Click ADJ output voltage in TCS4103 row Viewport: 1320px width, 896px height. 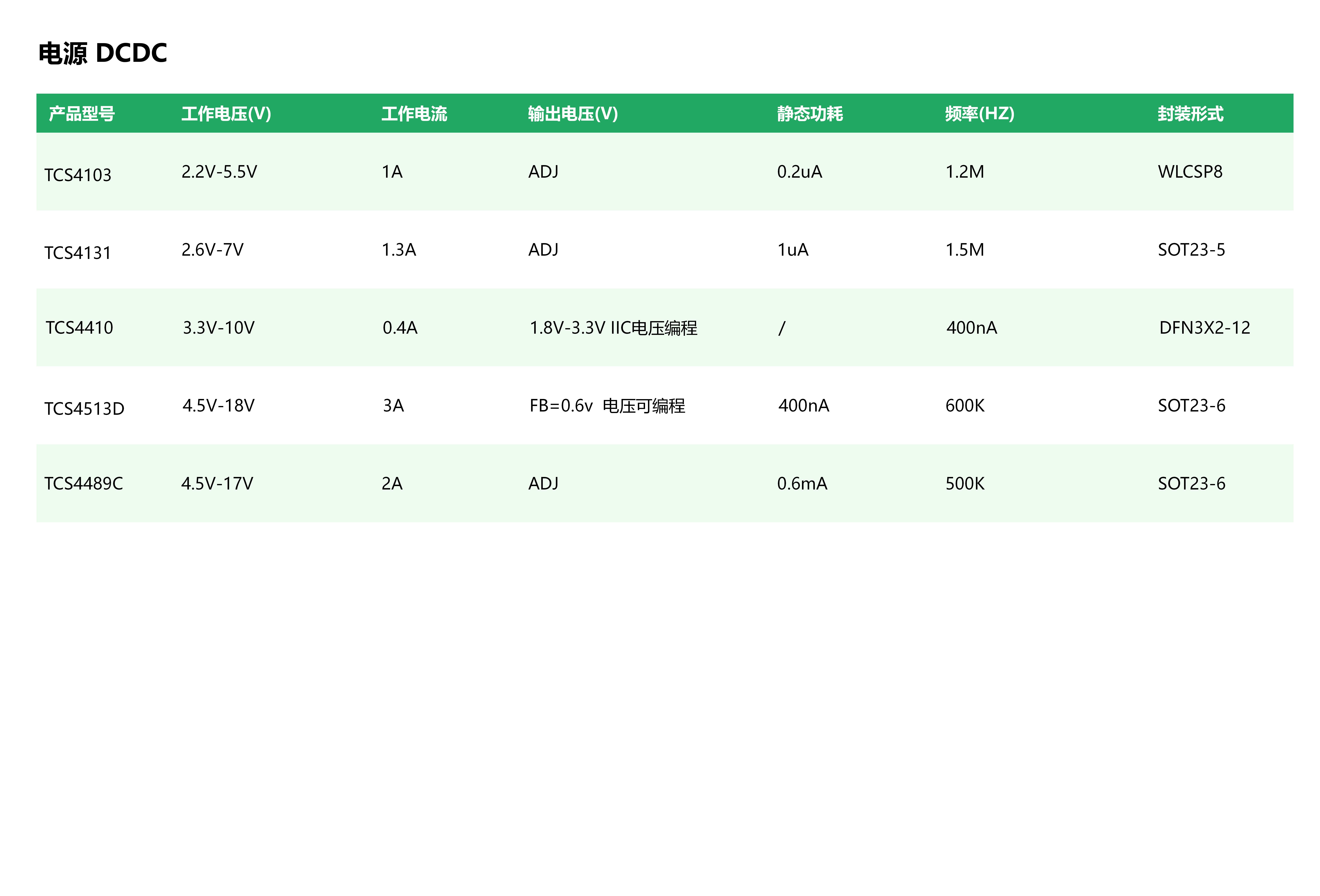tap(544, 171)
